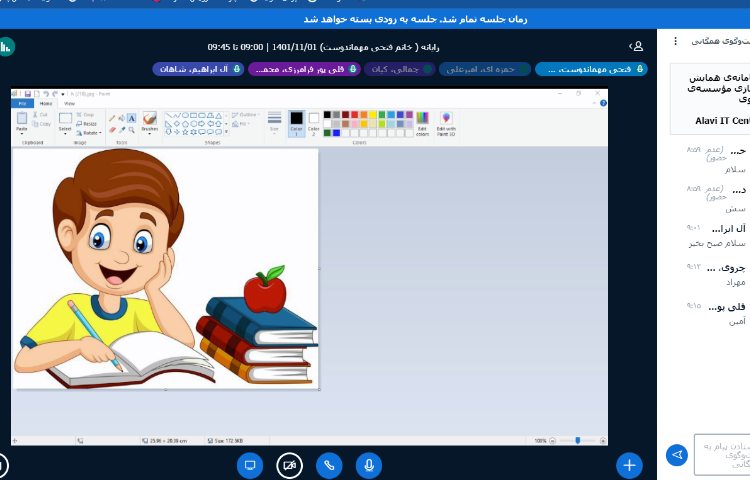
Task: Click the Cut command in Paint
Action: [40, 115]
